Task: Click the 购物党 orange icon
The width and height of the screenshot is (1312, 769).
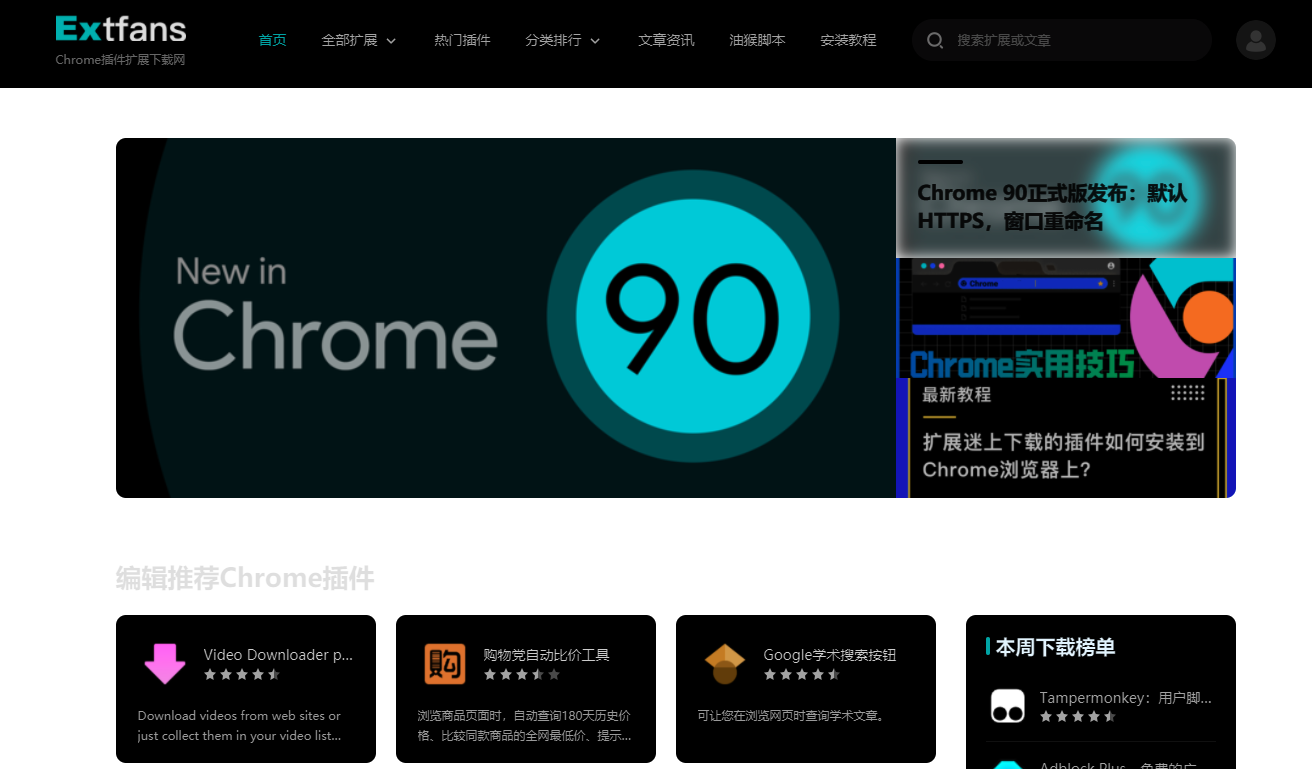Action: pos(445,663)
